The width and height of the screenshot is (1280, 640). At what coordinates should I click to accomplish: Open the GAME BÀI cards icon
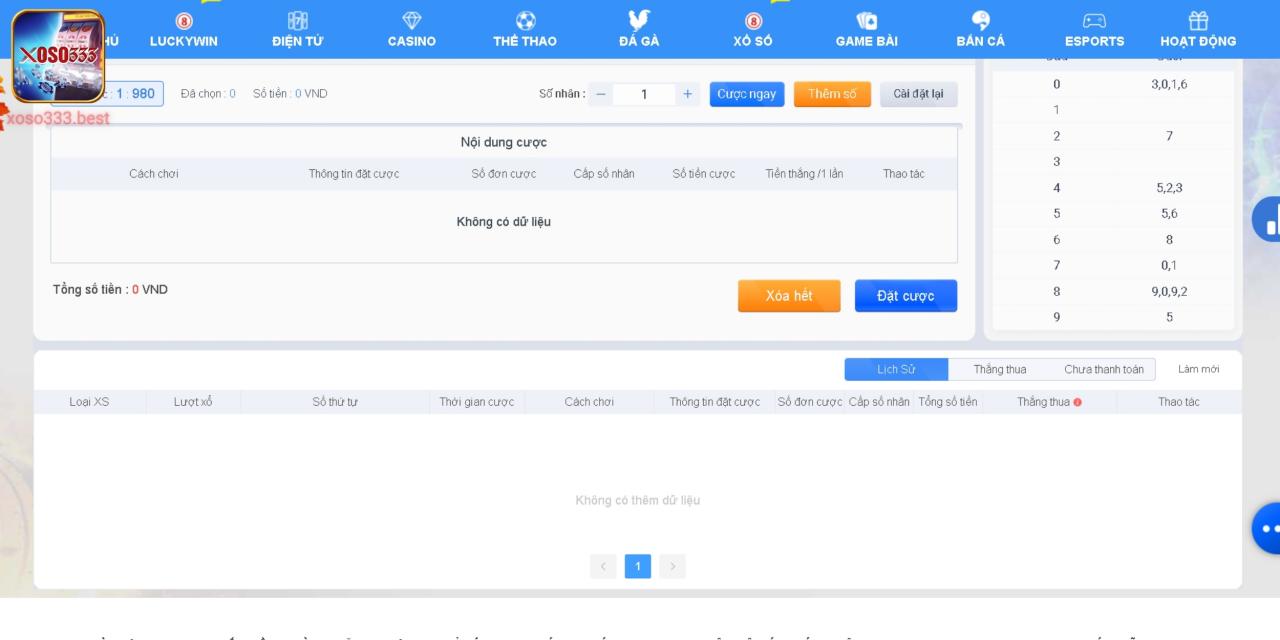tap(866, 21)
